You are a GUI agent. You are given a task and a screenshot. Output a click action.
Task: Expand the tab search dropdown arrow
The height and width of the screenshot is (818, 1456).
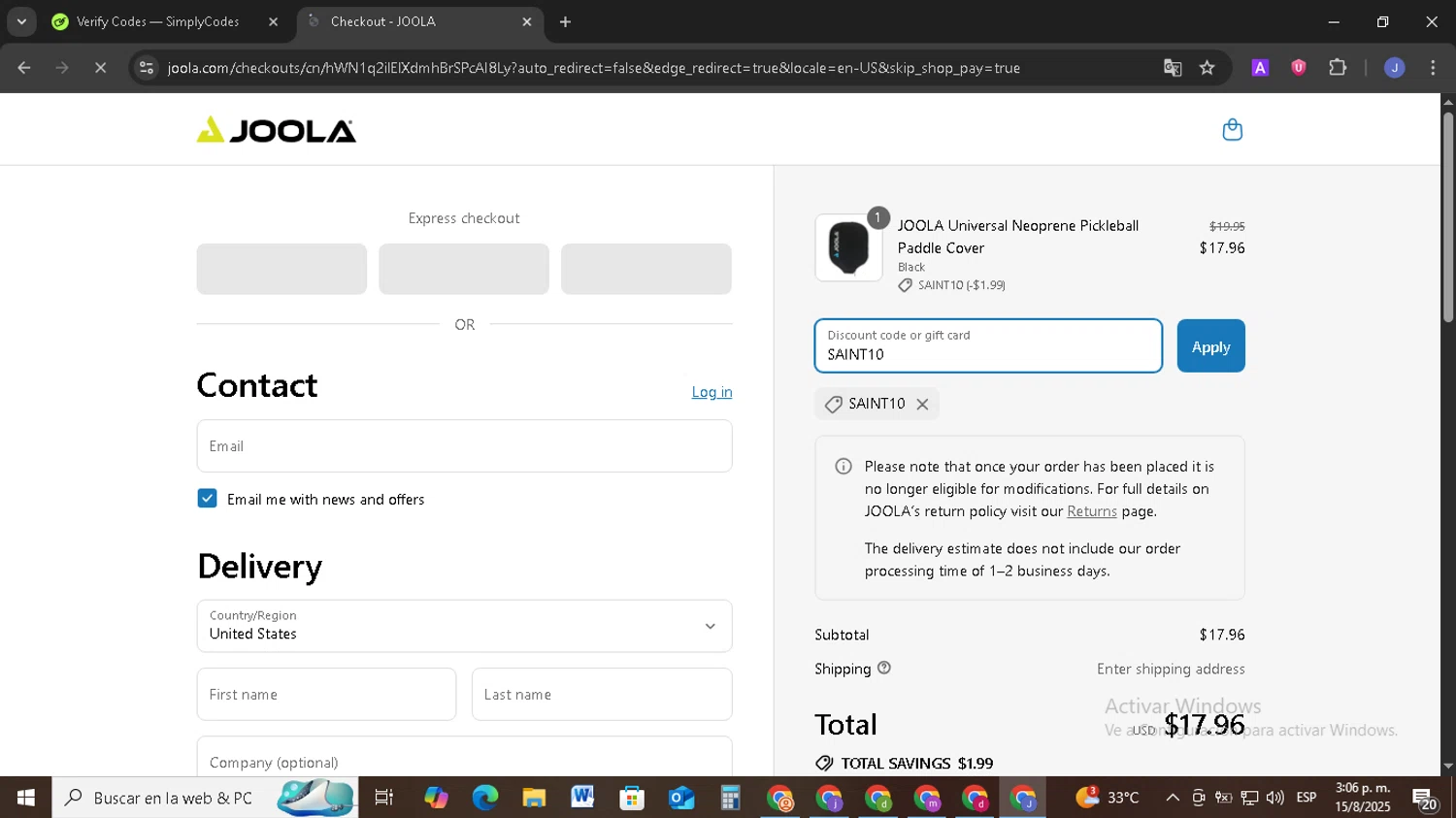[x=21, y=21]
